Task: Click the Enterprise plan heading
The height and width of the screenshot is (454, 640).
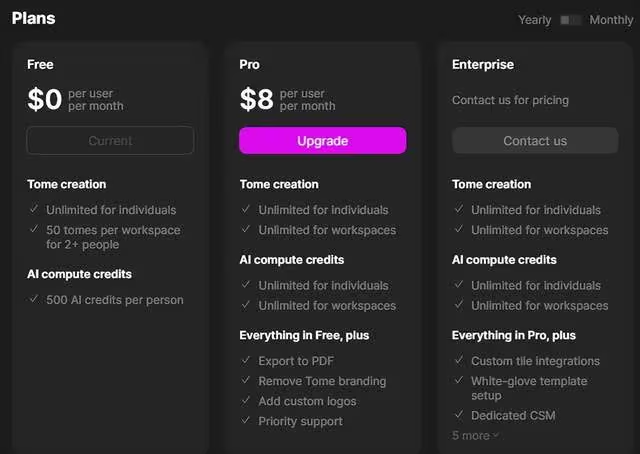Action: [x=482, y=64]
